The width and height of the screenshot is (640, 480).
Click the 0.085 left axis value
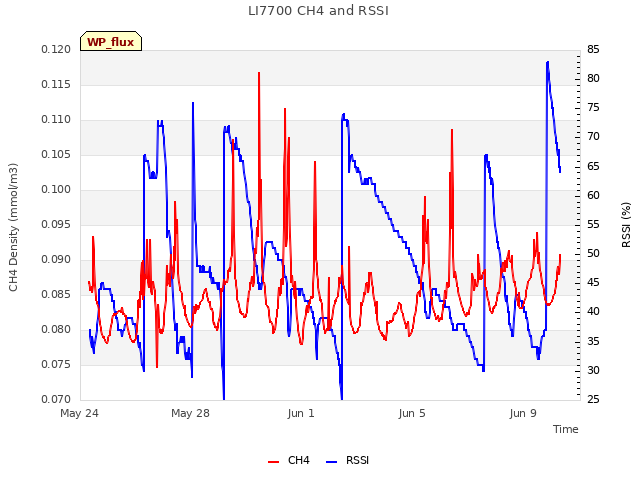point(56,294)
